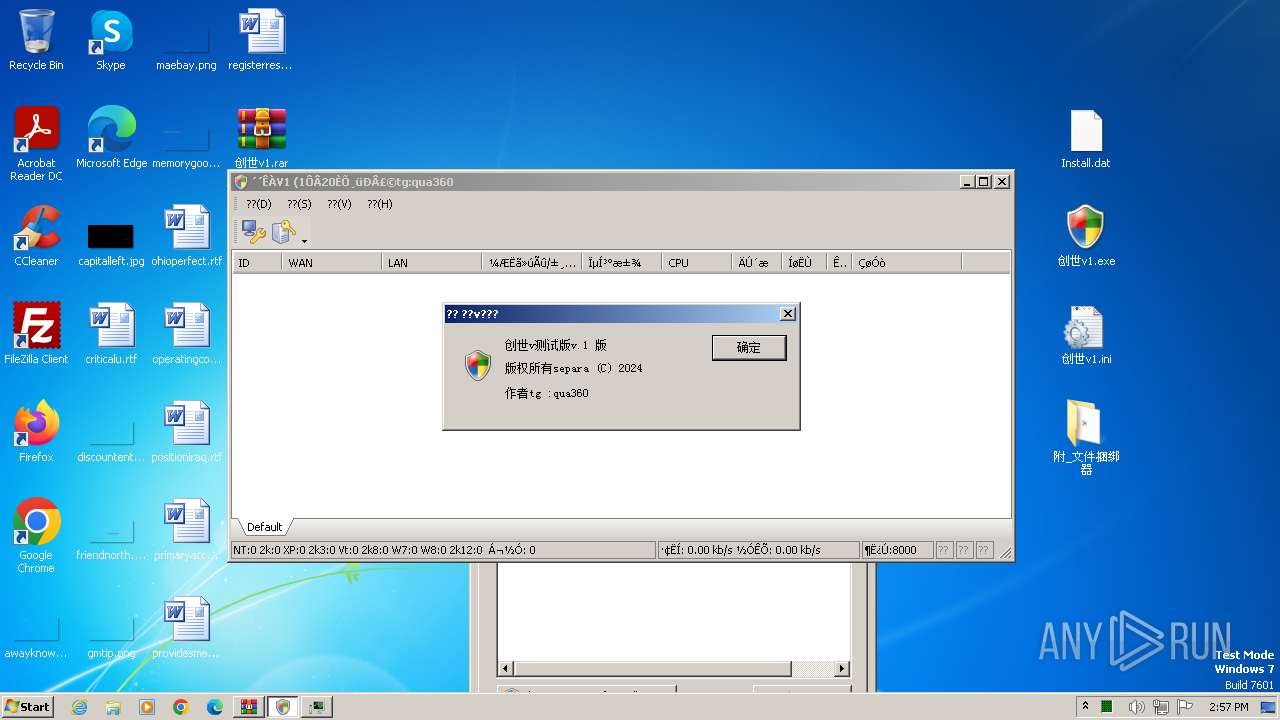Open CCleaner desktop shortcut
The width and height of the screenshot is (1280, 720).
click(x=36, y=237)
